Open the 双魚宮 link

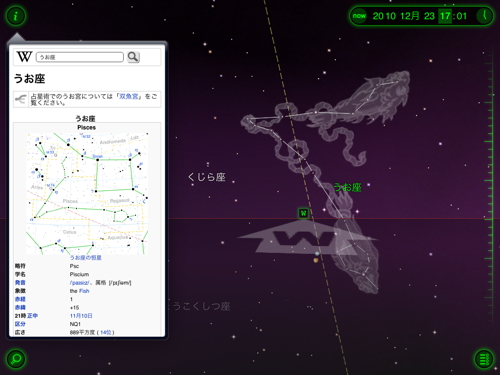pos(128,96)
